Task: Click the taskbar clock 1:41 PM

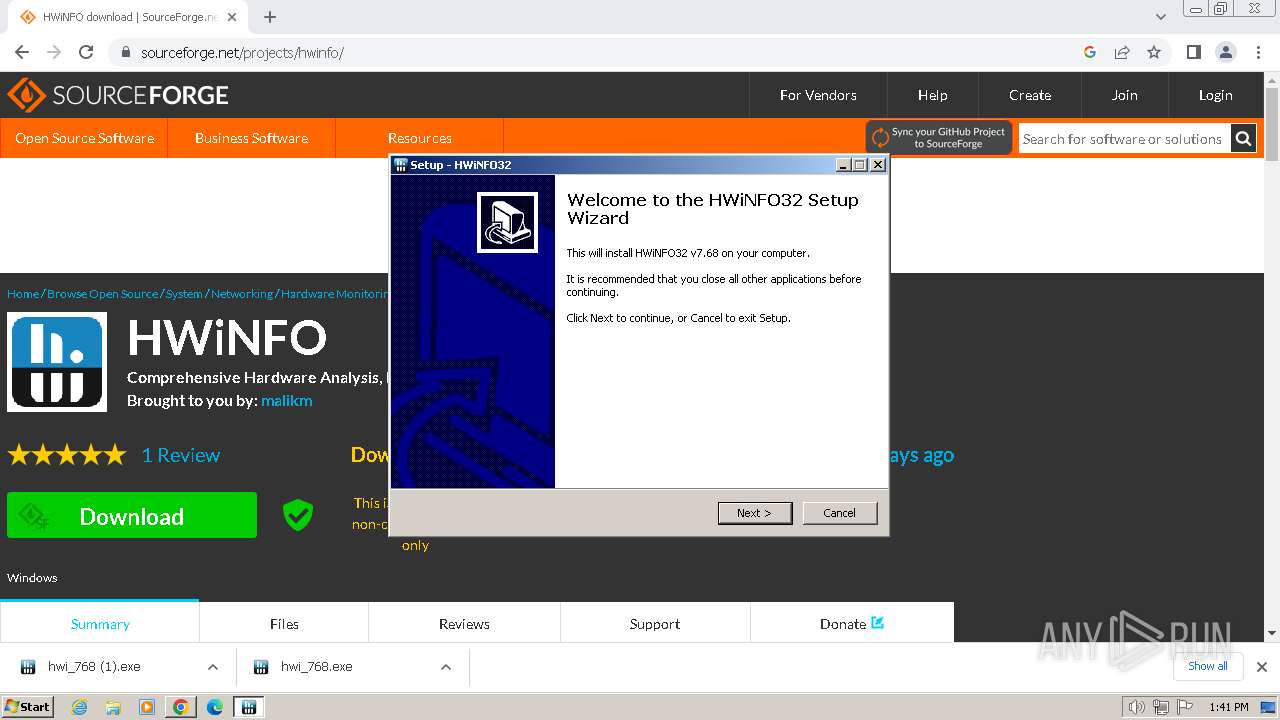Action: (1229, 707)
